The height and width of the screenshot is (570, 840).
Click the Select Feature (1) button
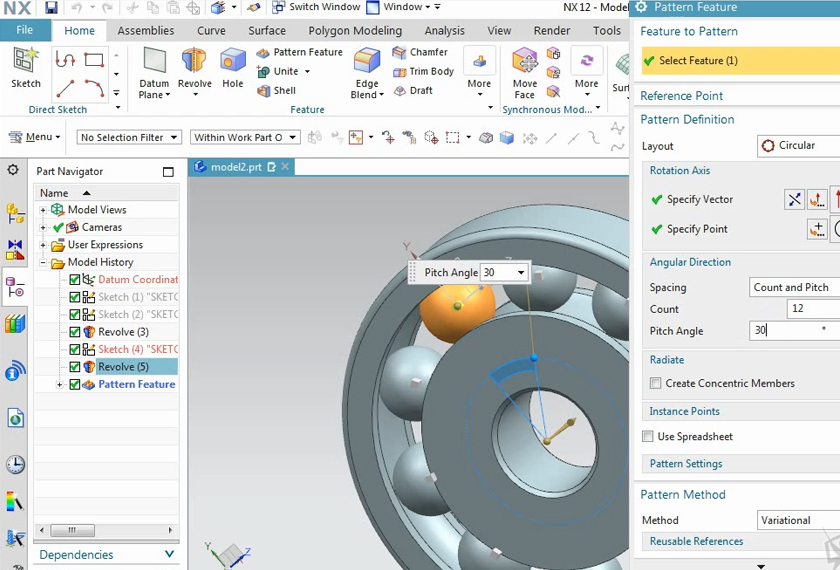click(x=698, y=61)
